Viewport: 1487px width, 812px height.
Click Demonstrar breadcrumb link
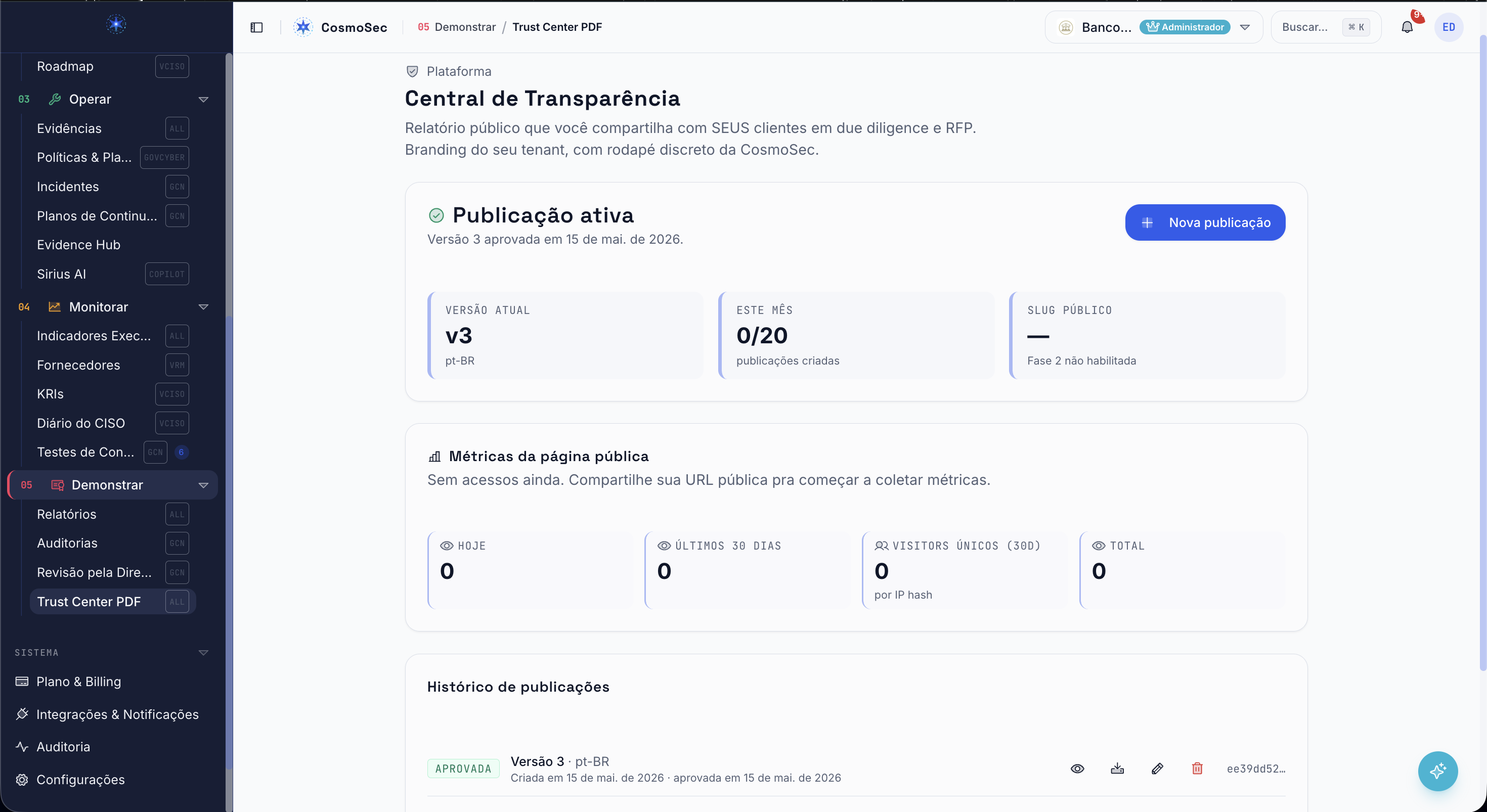465,27
